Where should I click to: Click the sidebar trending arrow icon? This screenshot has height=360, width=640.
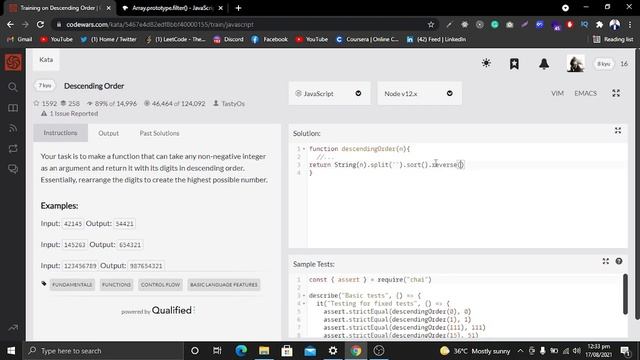13,327
